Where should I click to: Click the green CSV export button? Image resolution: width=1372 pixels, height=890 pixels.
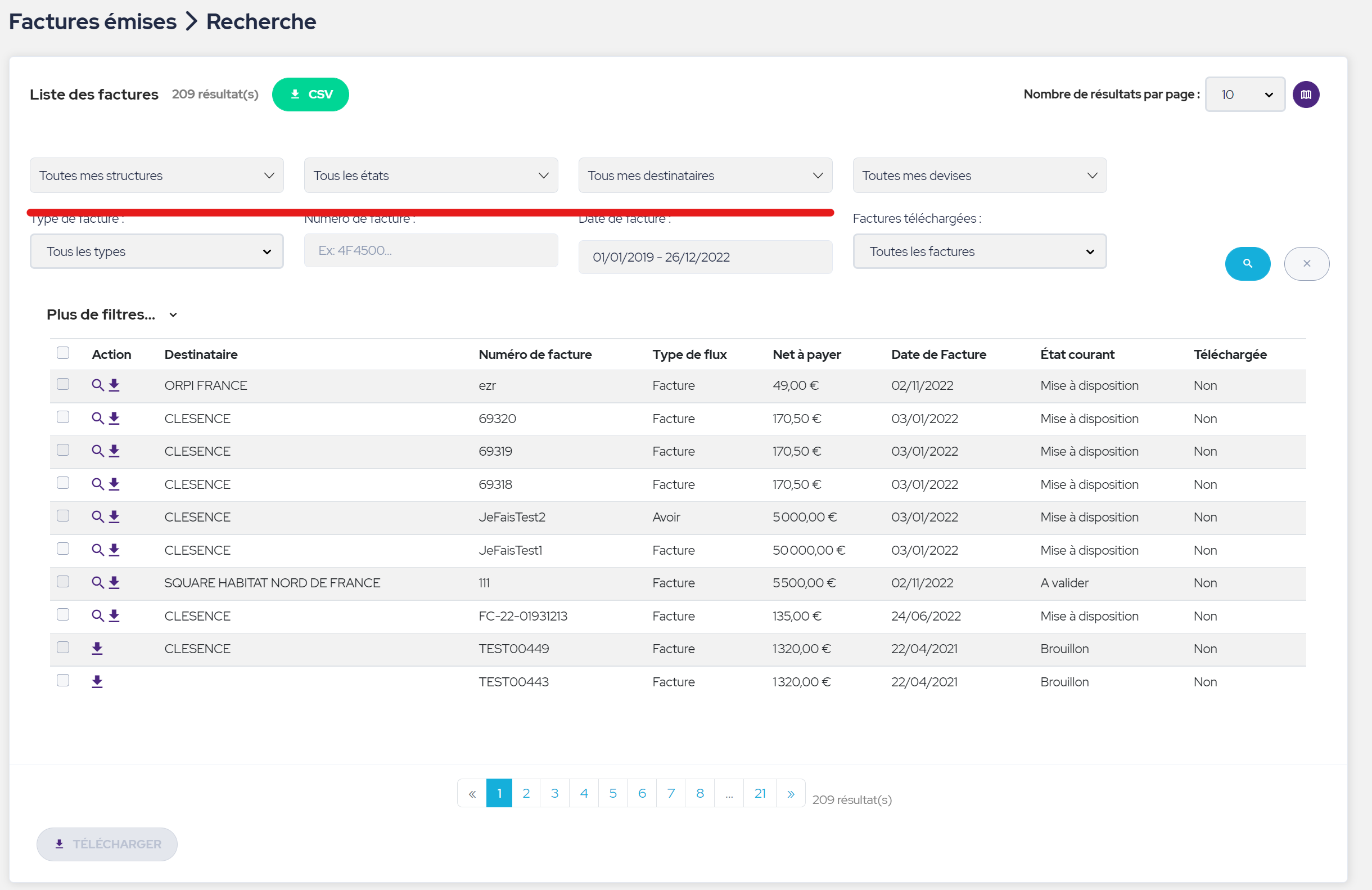pos(310,94)
